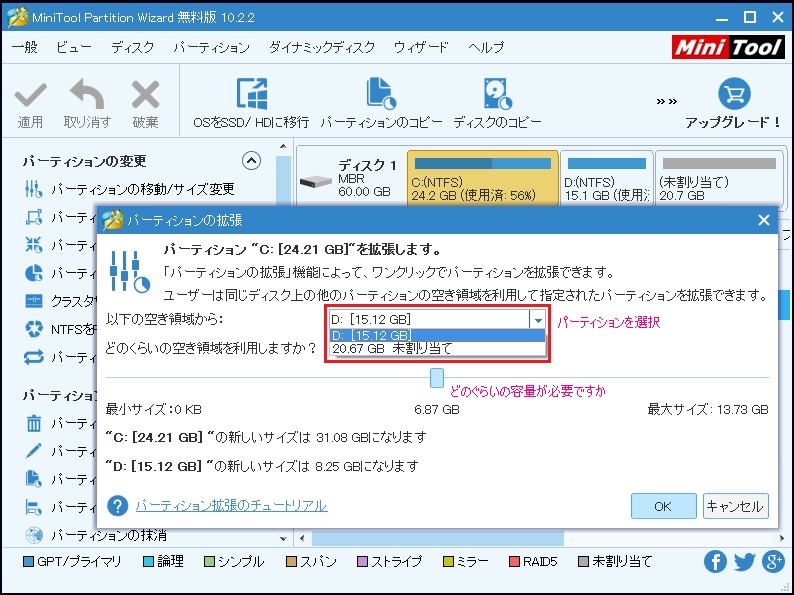This screenshot has width=794, height=595.
Task: Click the dropdown arrow of free-space combo box
Action: click(x=538, y=320)
